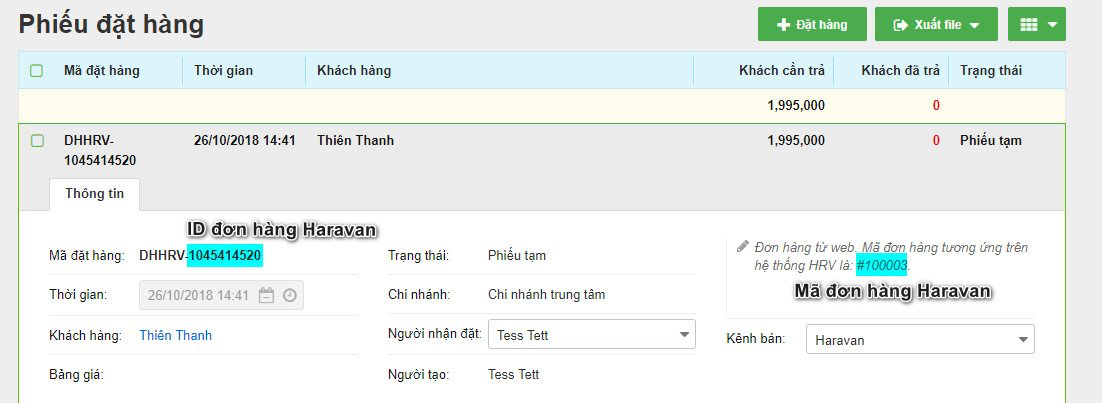Screen dimensions: 1102x403
Task: Open customer link Thiên Thanh in details
Action: [x=175, y=335]
